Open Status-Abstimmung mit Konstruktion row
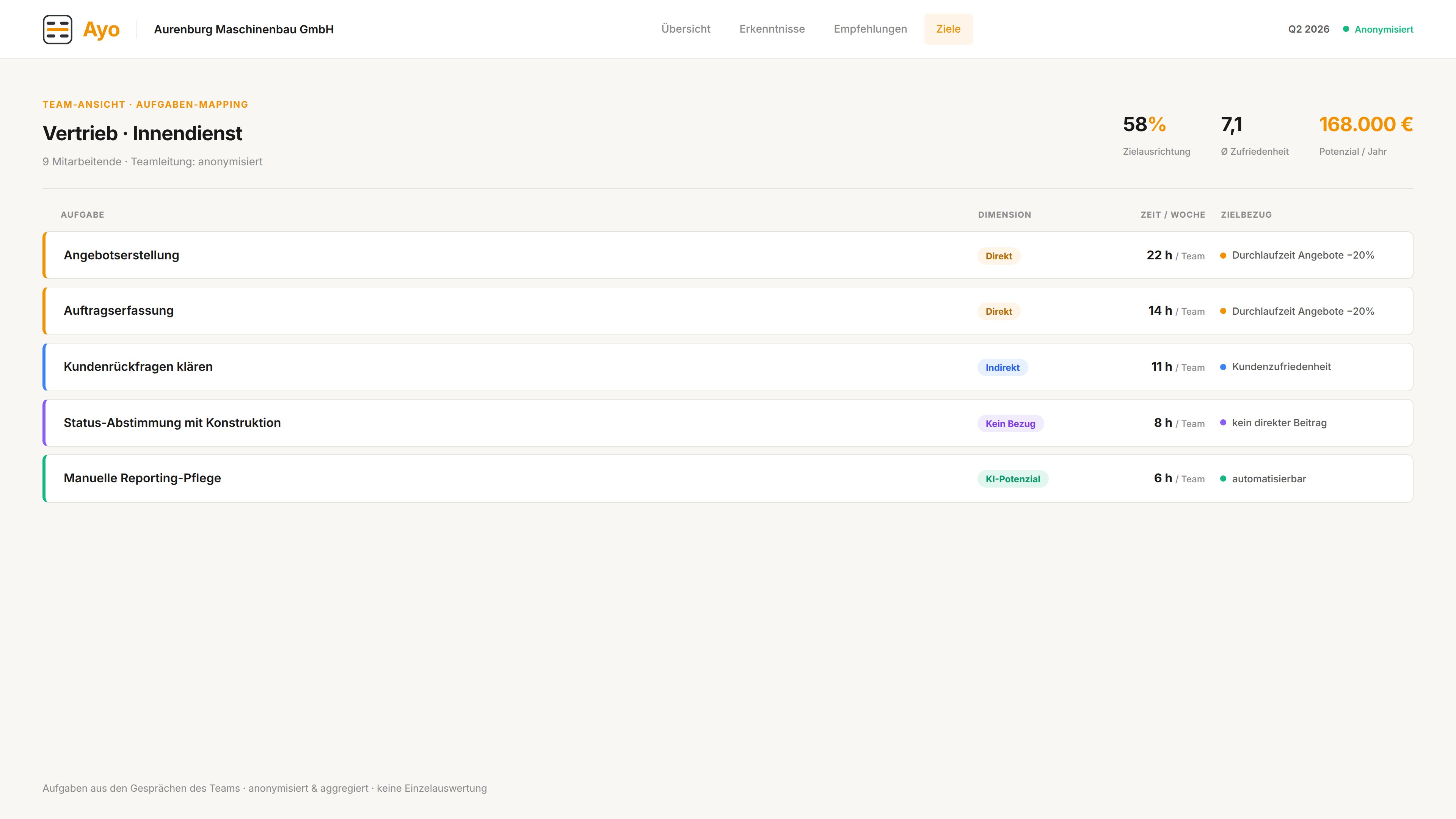Screen dimensions: 1456x819 pyautogui.click(x=728, y=423)
